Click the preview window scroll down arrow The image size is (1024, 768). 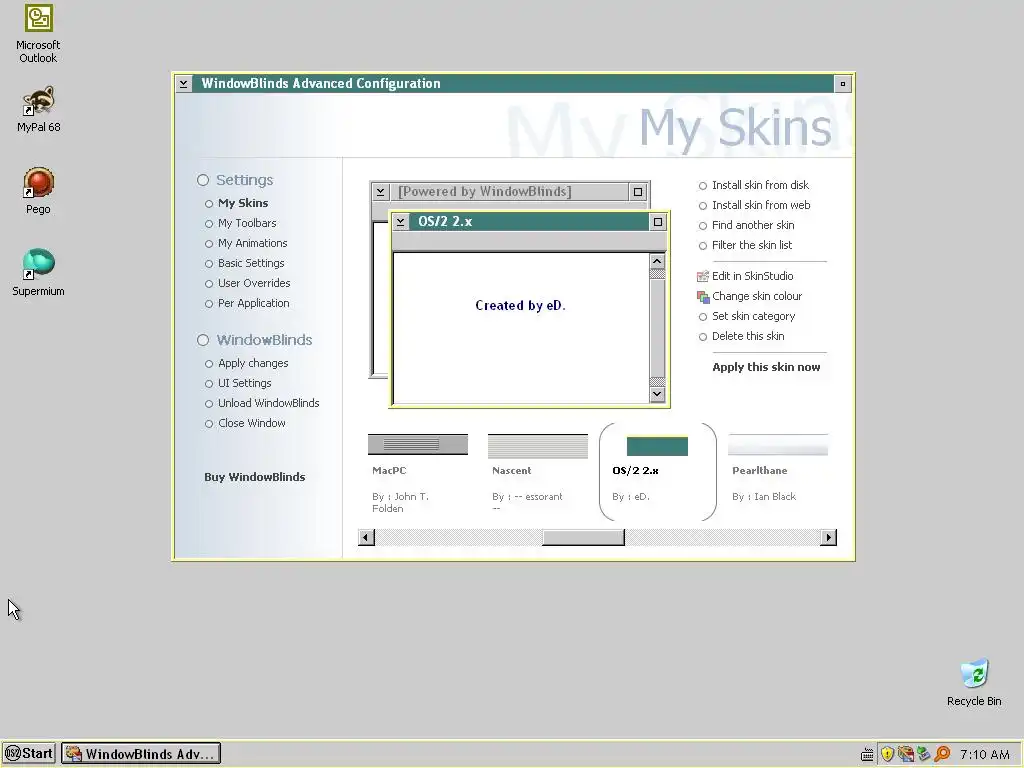point(657,394)
